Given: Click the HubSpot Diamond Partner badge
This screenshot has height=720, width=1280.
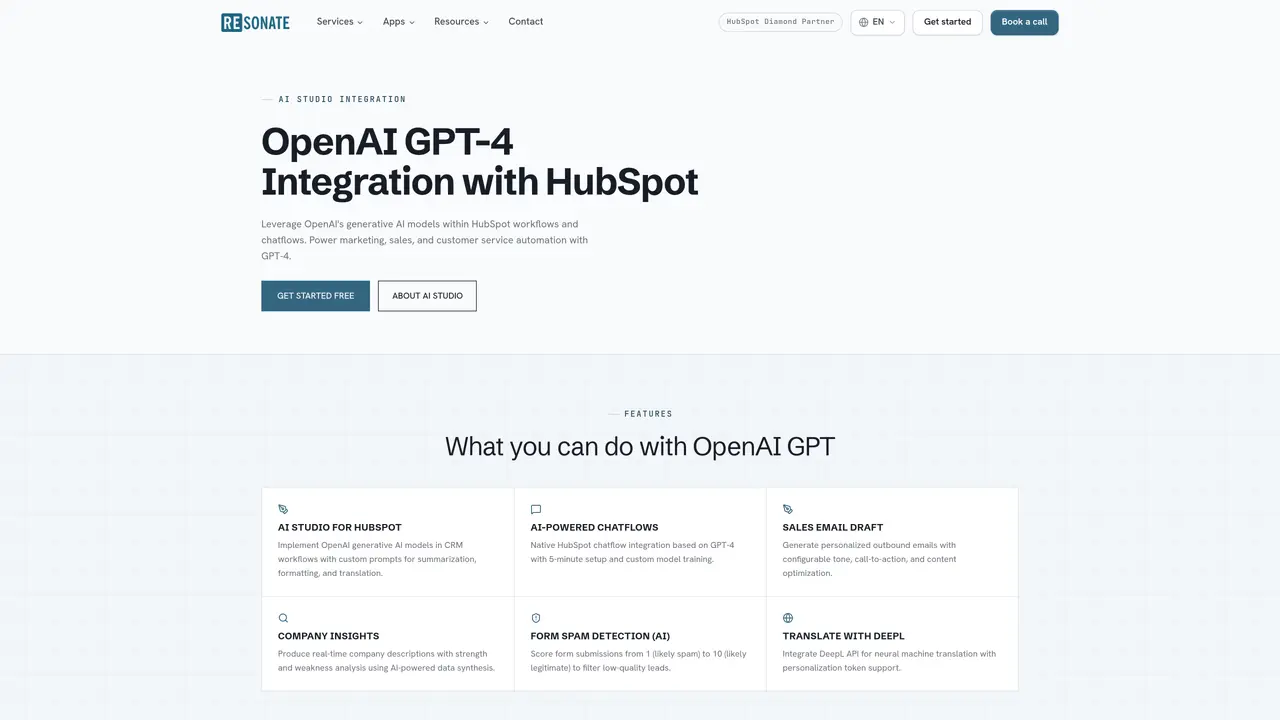Looking at the screenshot, I should [780, 22].
